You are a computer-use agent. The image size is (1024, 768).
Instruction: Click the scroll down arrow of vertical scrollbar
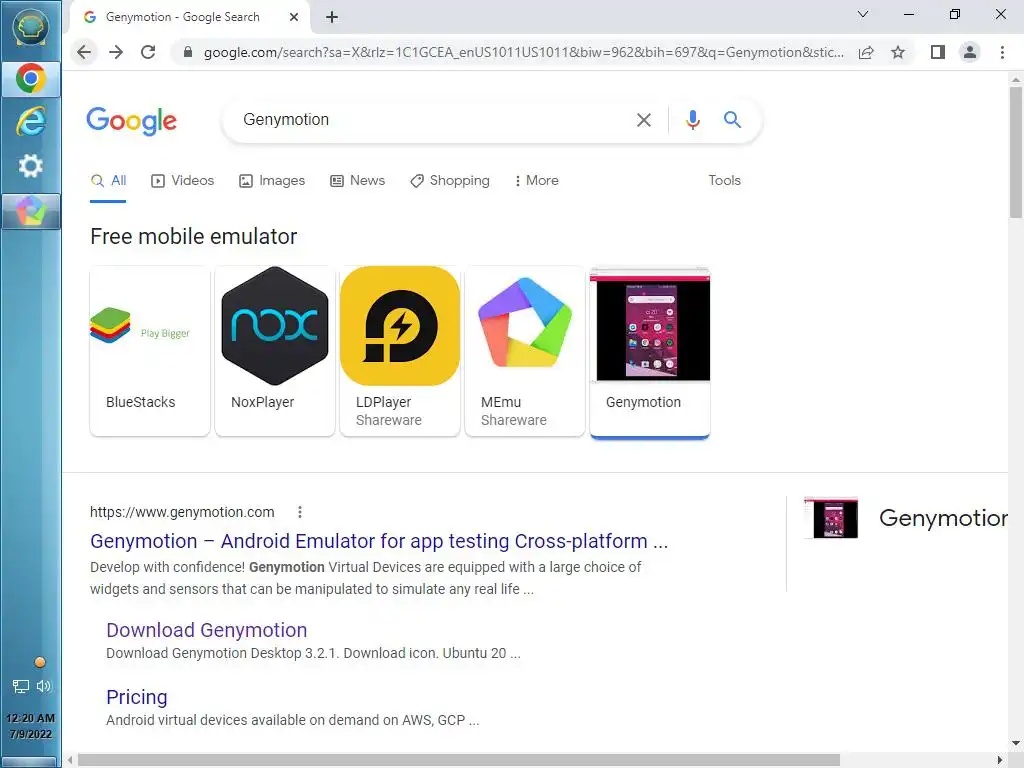point(1016,743)
